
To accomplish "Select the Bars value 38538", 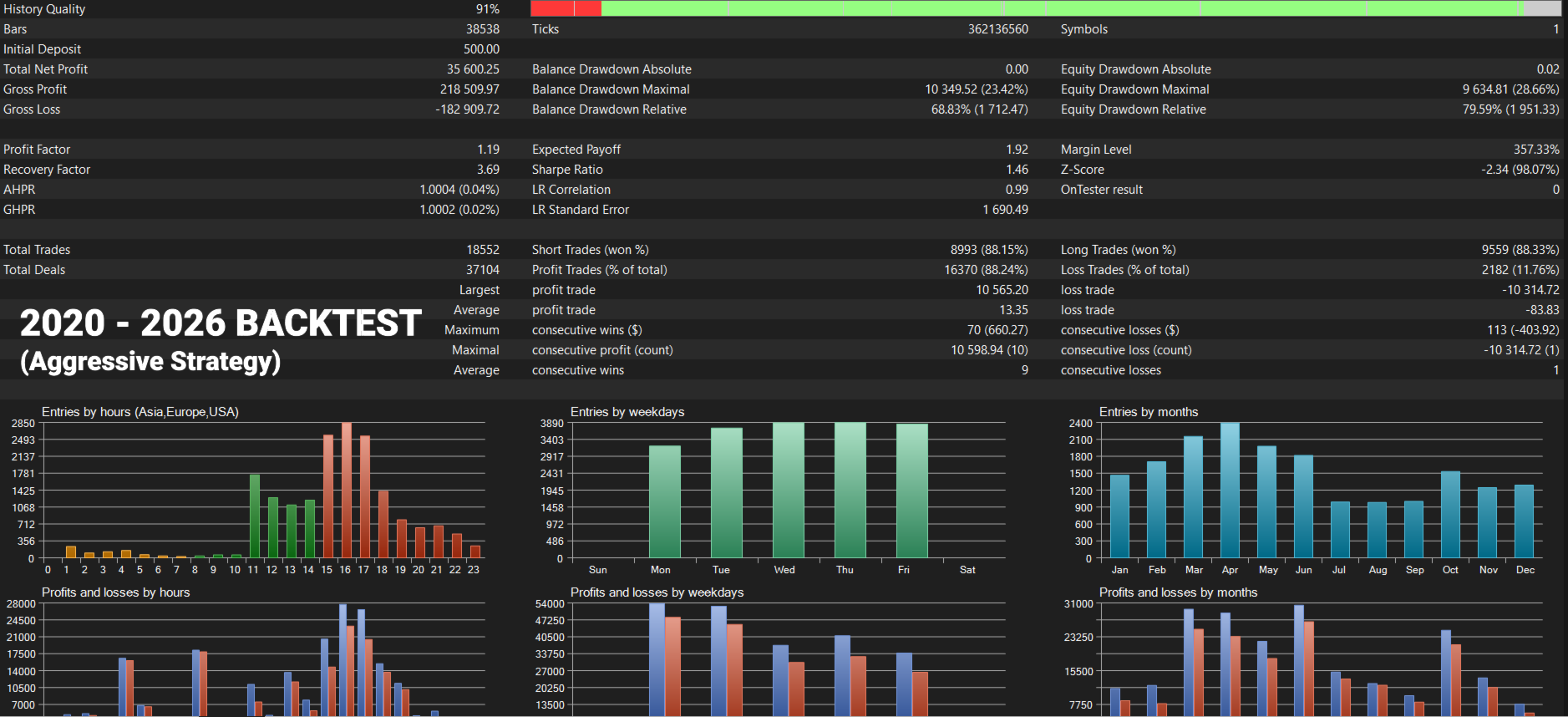I will (483, 29).
